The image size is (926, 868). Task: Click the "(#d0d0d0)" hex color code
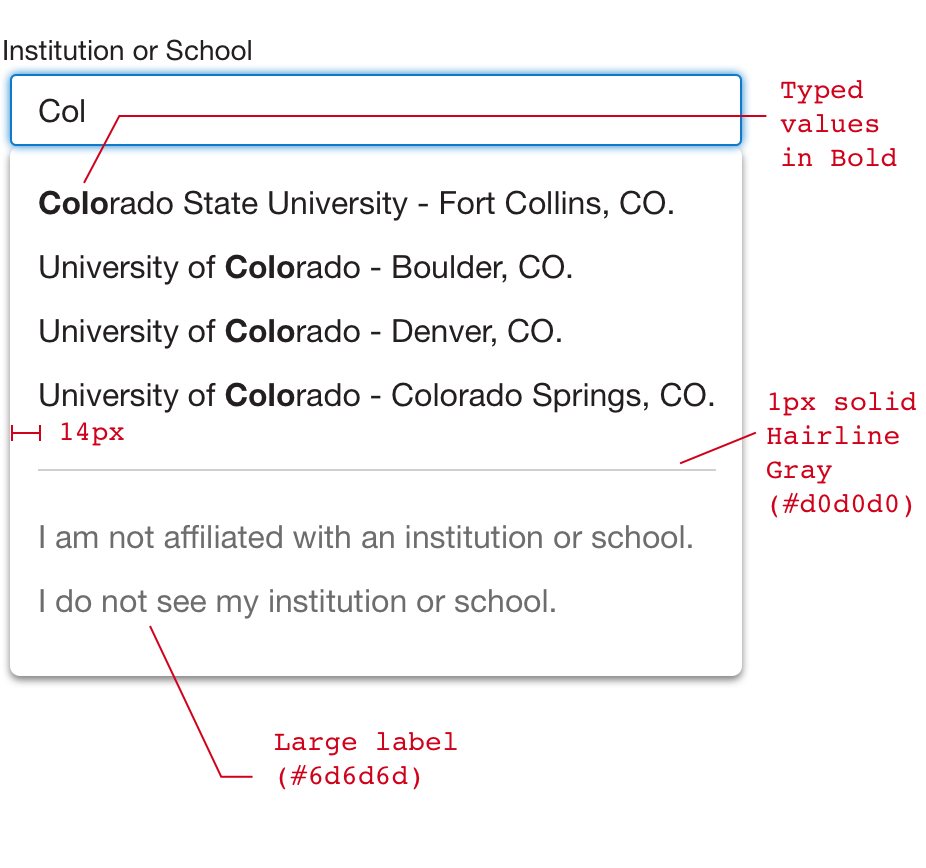click(x=840, y=505)
